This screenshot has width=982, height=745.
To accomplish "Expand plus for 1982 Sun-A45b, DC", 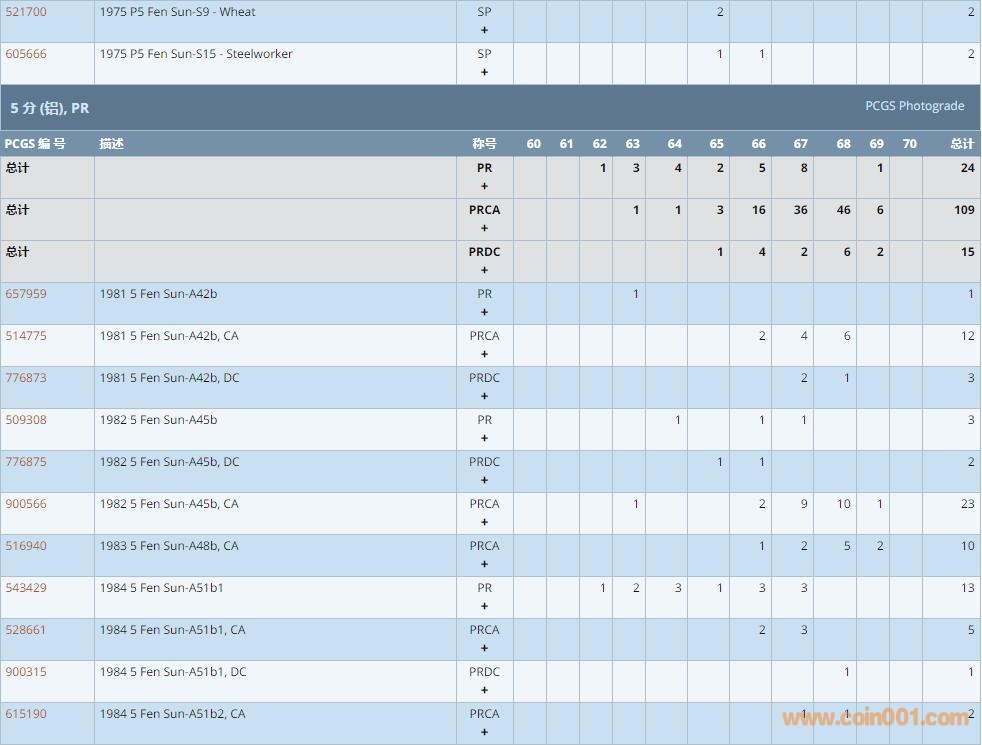I will [484, 480].
